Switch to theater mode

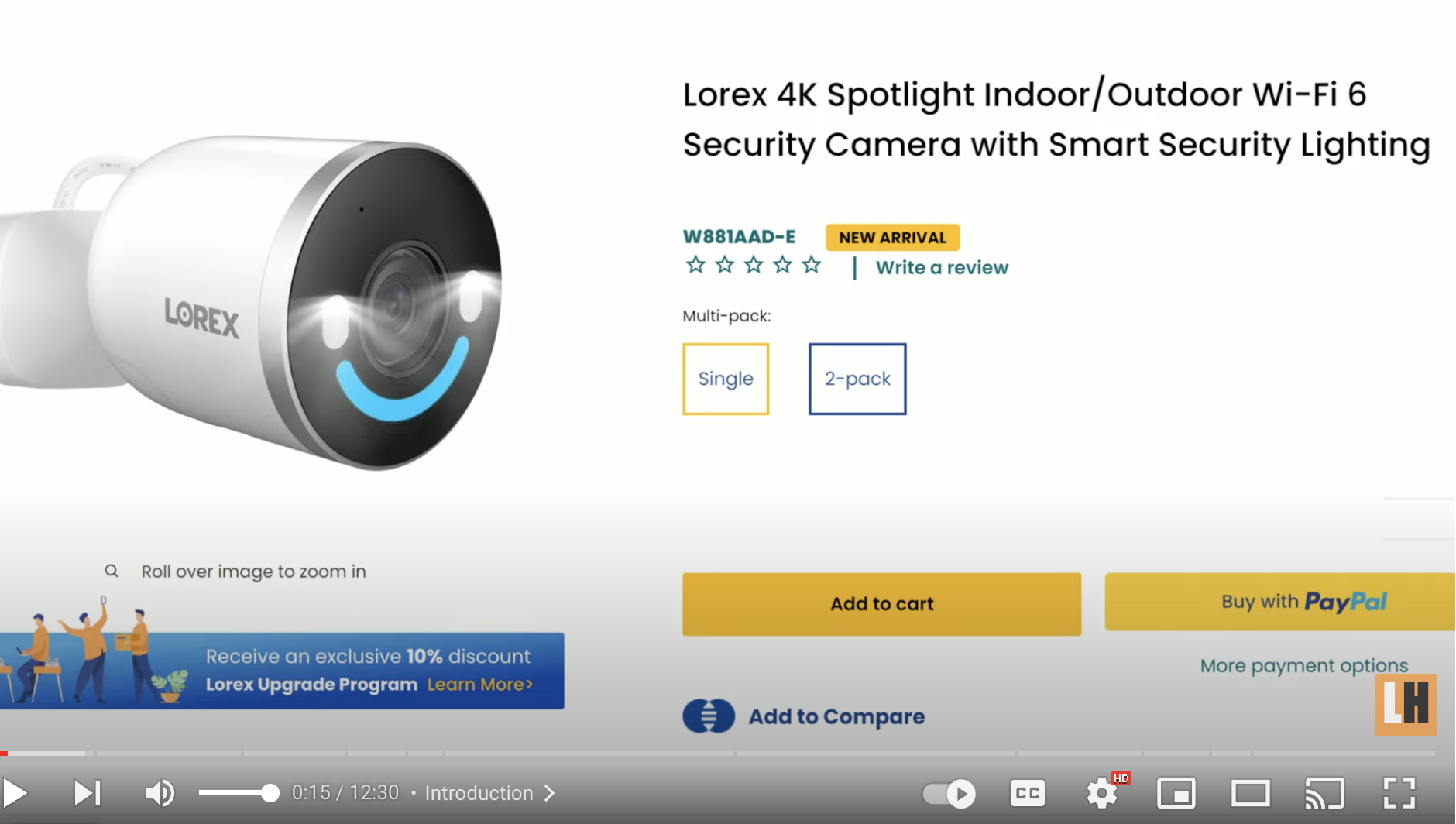coord(1250,793)
